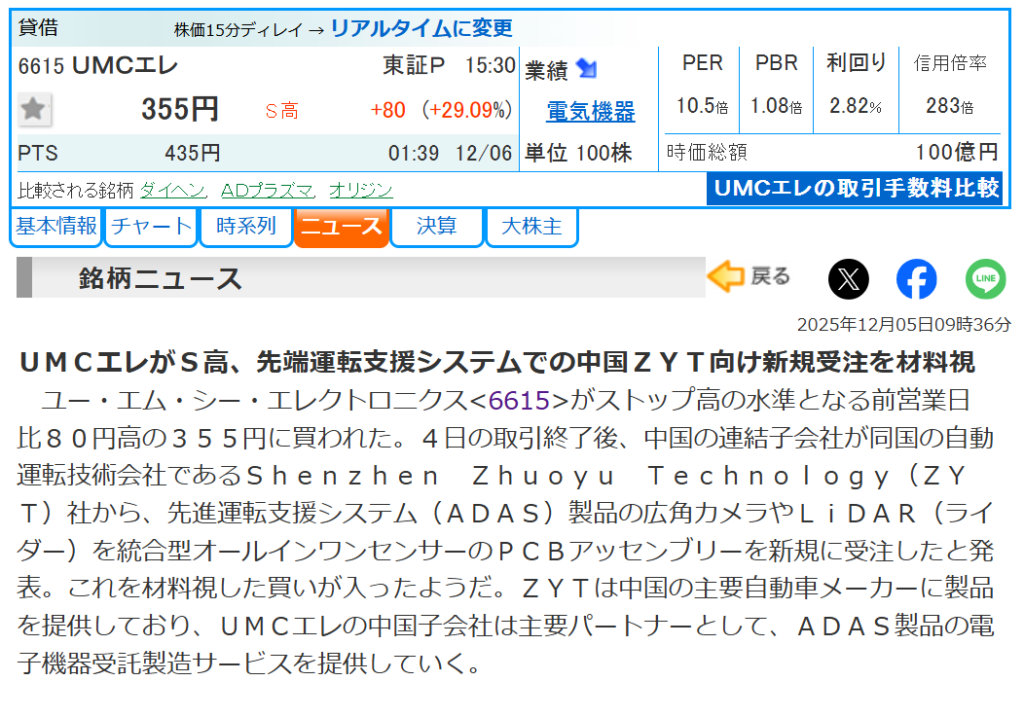Open compared stock オリジン
The width and height of the screenshot is (1024, 717).
tap(361, 190)
